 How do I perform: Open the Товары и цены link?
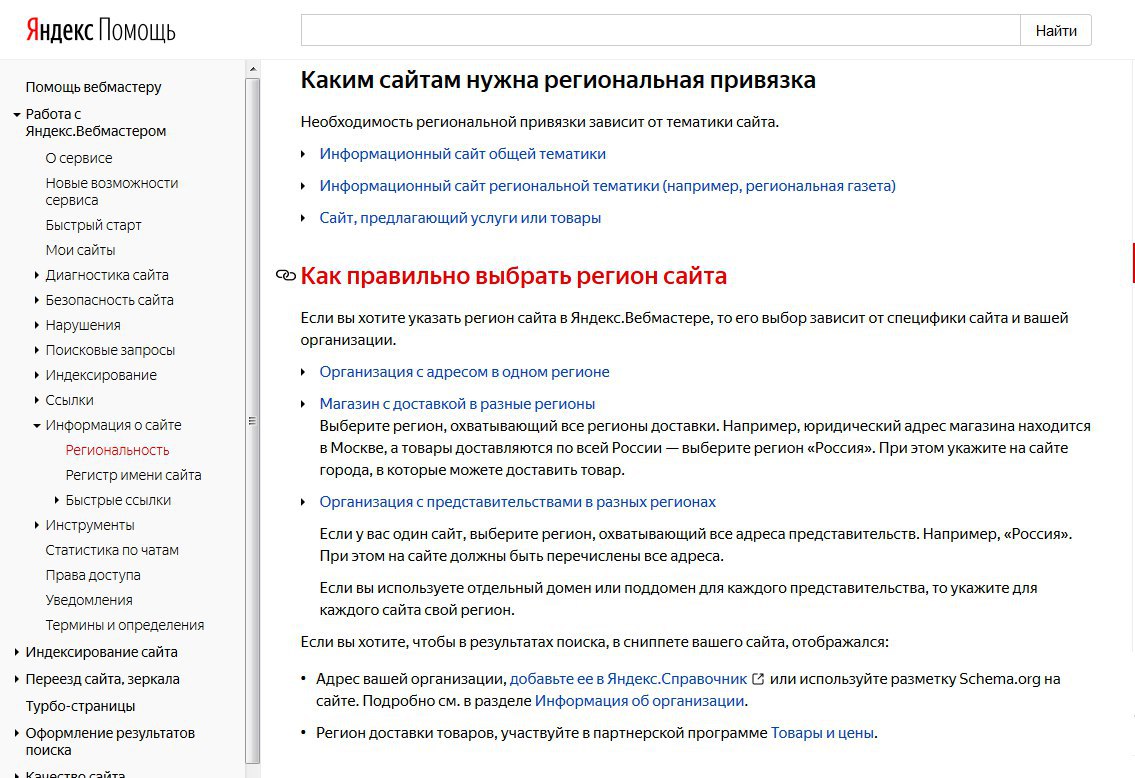(x=822, y=732)
